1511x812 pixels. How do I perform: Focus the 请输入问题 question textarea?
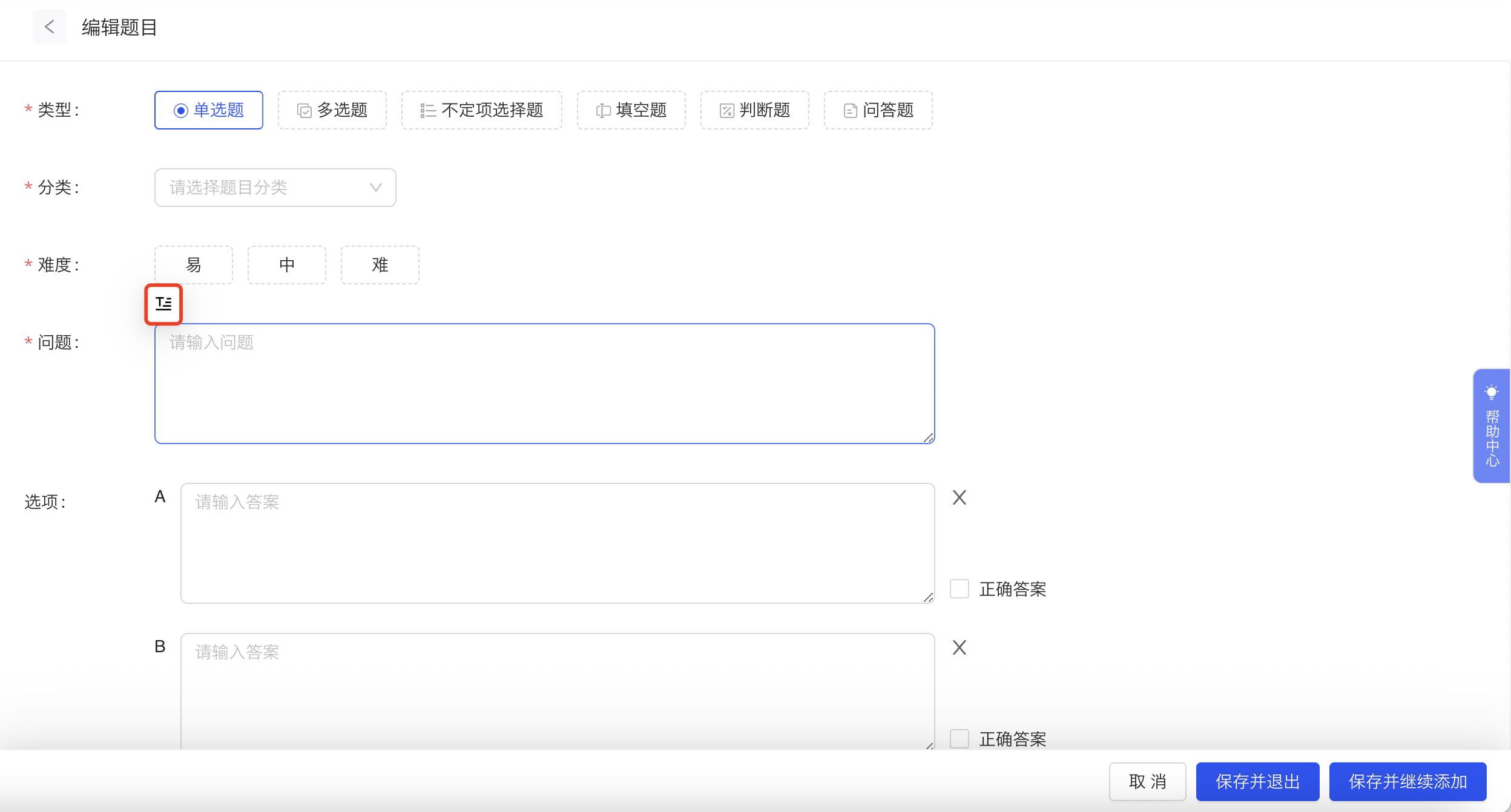point(545,384)
